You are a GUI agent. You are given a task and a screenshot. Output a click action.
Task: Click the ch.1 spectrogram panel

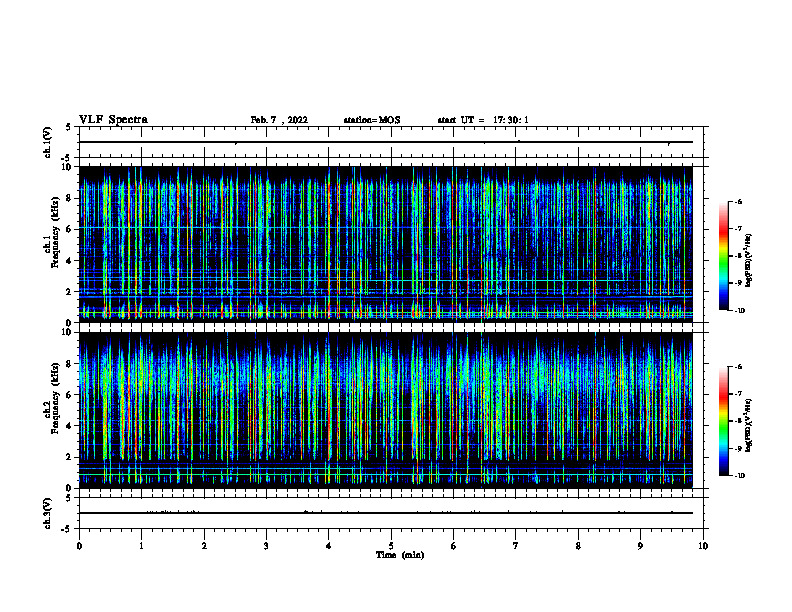point(386,244)
